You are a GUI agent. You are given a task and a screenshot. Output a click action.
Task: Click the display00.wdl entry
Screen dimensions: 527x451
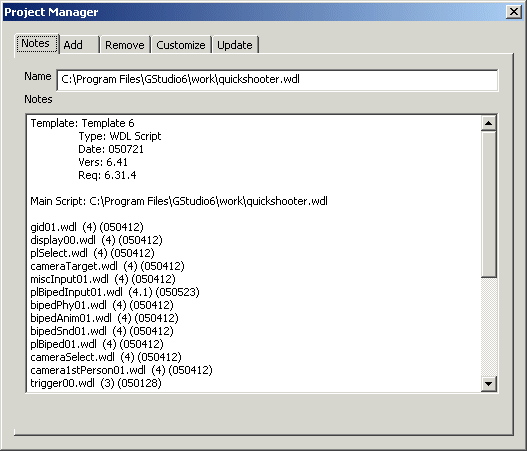(96, 240)
